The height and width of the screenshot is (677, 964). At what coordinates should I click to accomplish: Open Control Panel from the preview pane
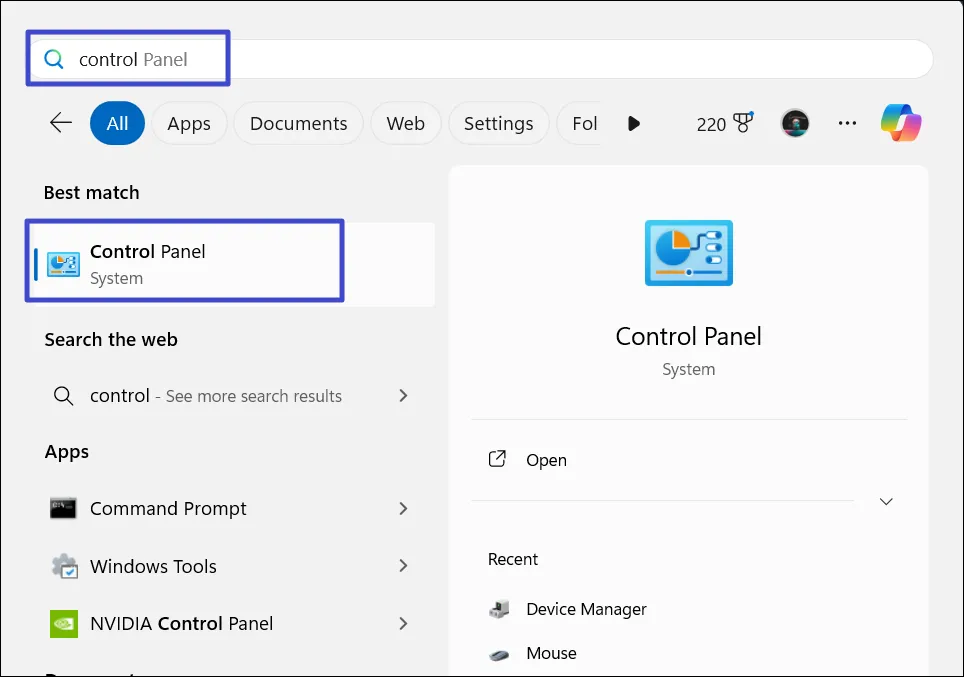click(546, 460)
